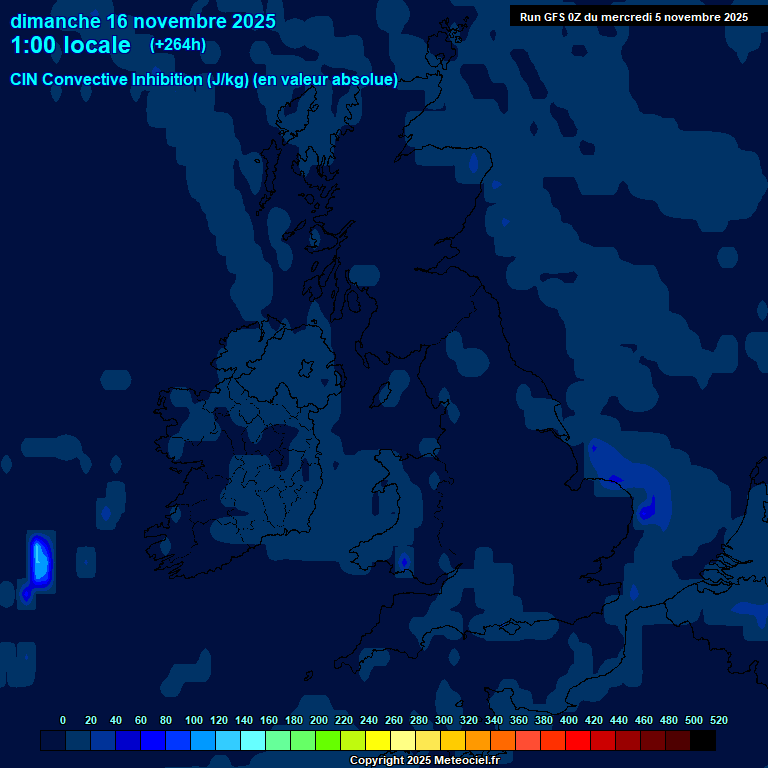Click the legend value label 0

pyautogui.click(x=63, y=720)
